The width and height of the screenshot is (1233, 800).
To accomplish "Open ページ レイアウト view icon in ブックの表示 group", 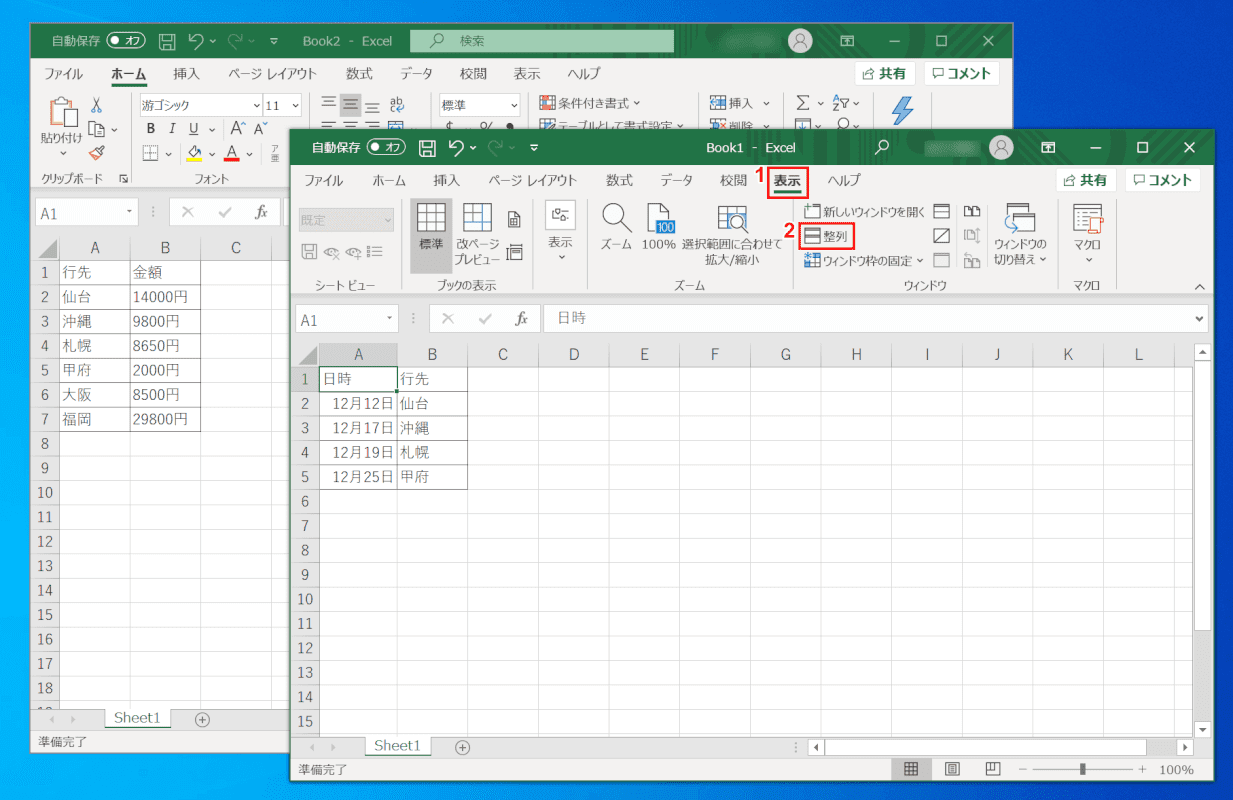I will point(514,219).
